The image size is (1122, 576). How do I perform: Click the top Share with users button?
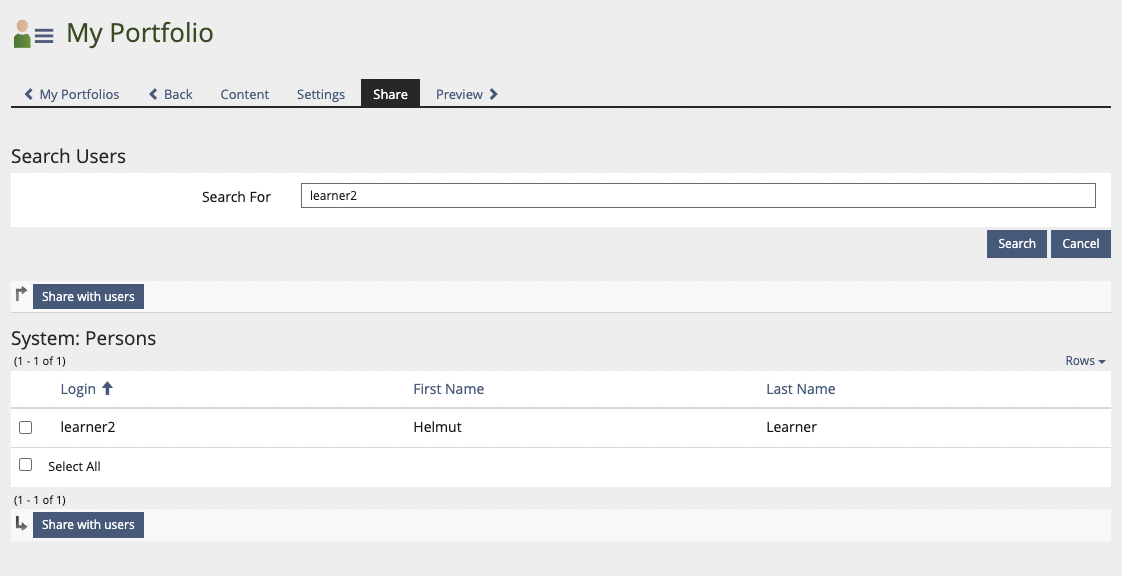(88, 296)
